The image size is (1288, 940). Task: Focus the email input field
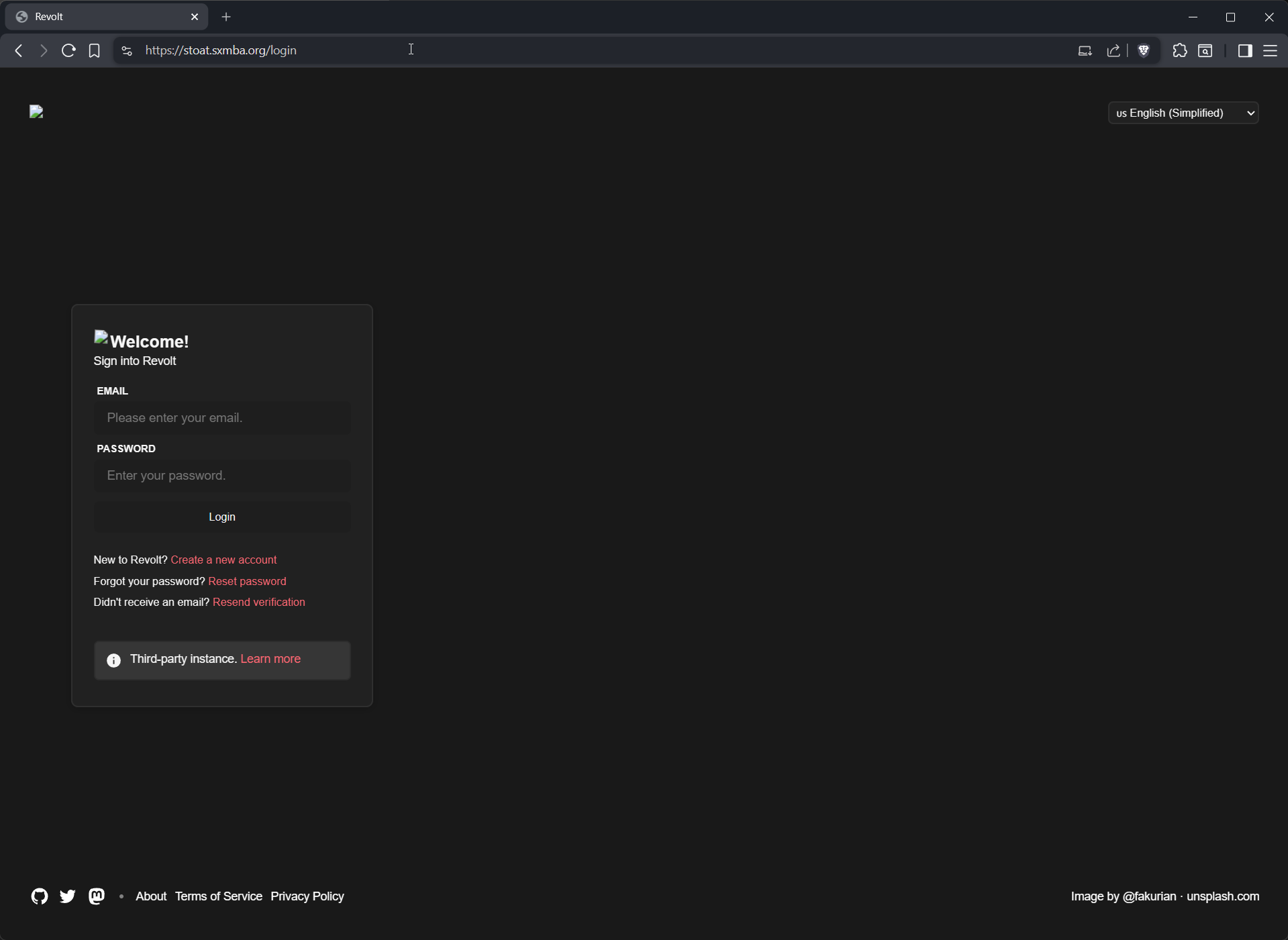tap(222, 417)
